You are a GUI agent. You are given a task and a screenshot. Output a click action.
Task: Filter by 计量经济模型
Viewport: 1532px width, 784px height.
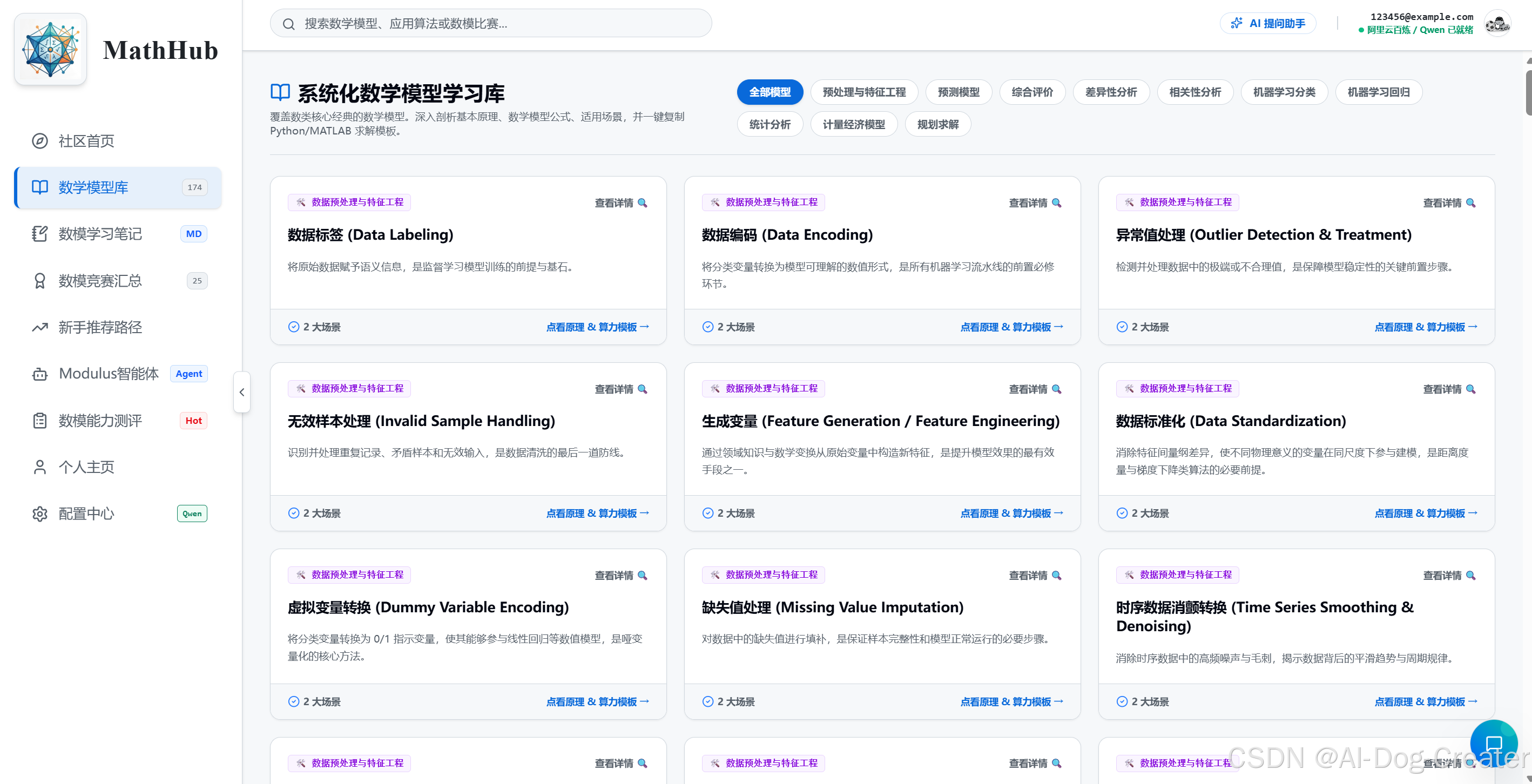853,124
